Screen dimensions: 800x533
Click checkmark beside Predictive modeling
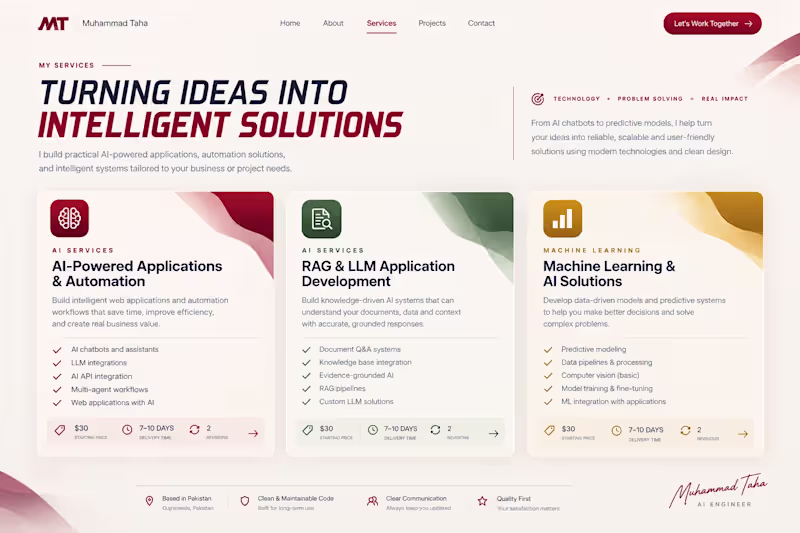(x=548, y=350)
